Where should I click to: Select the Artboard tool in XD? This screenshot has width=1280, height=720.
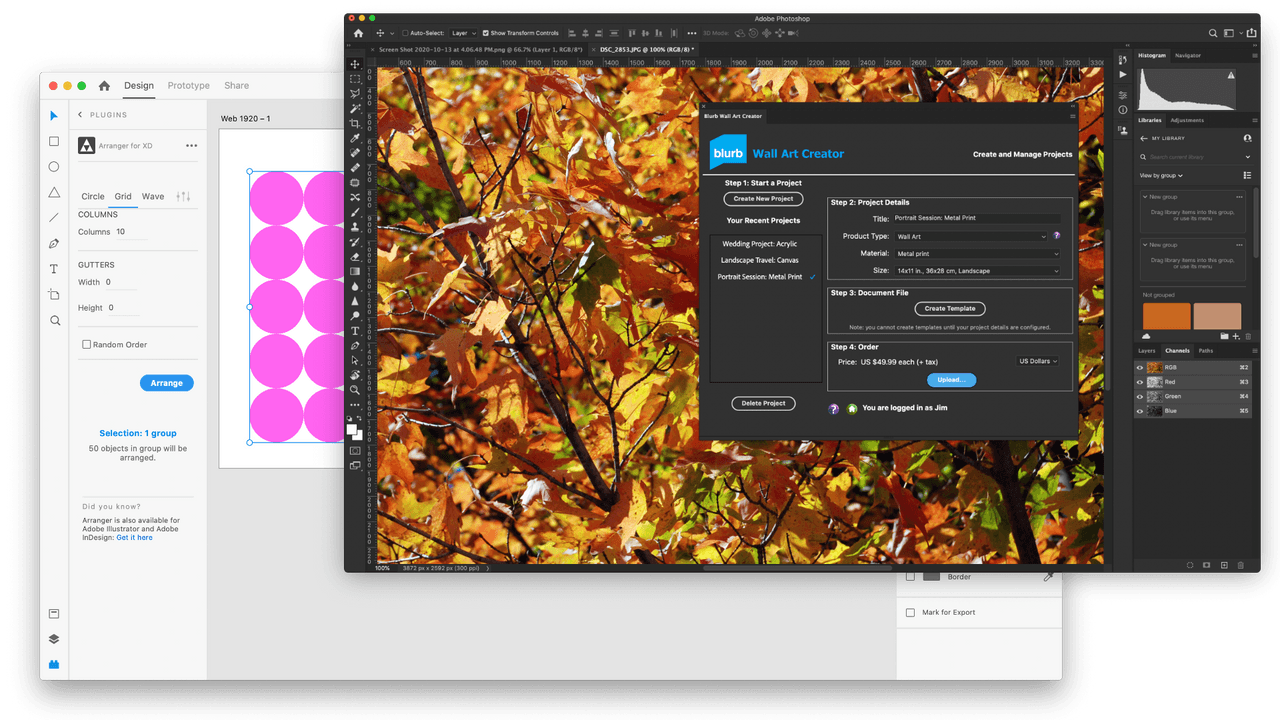tap(54, 295)
